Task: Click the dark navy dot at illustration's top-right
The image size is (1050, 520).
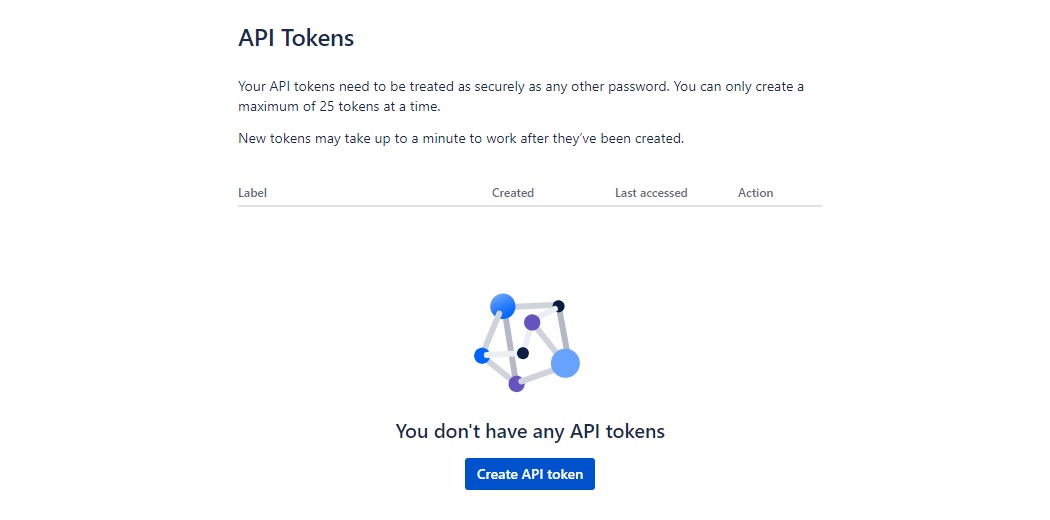Action: tap(559, 306)
